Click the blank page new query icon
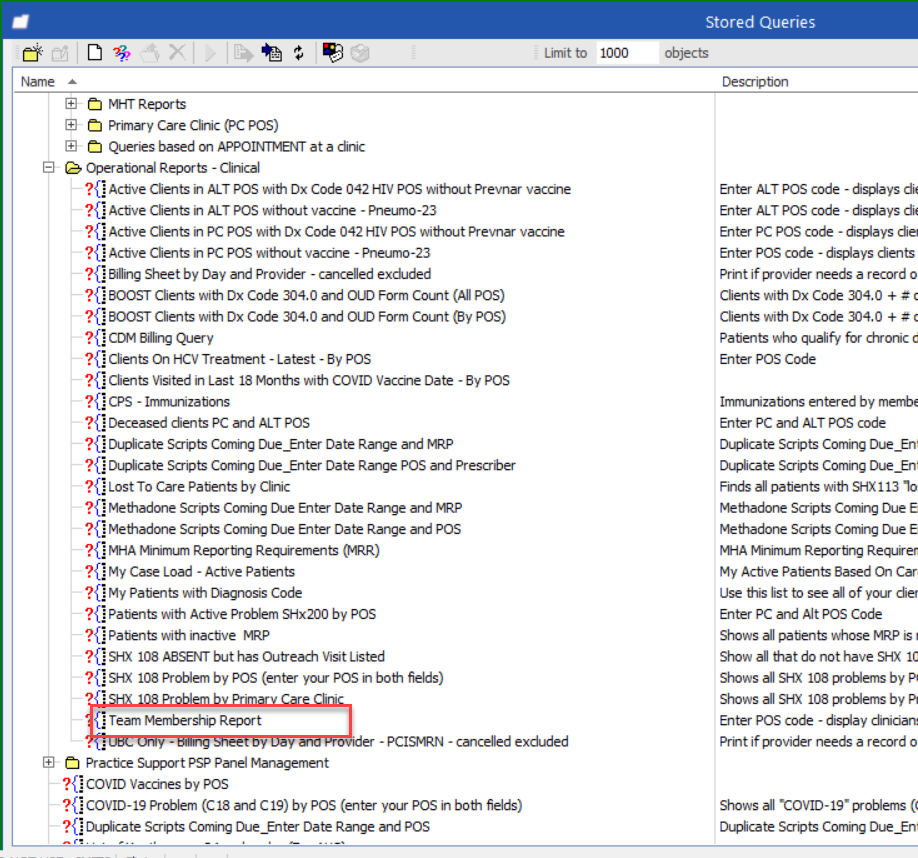The height and width of the screenshot is (858, 918). coord(94,53)
